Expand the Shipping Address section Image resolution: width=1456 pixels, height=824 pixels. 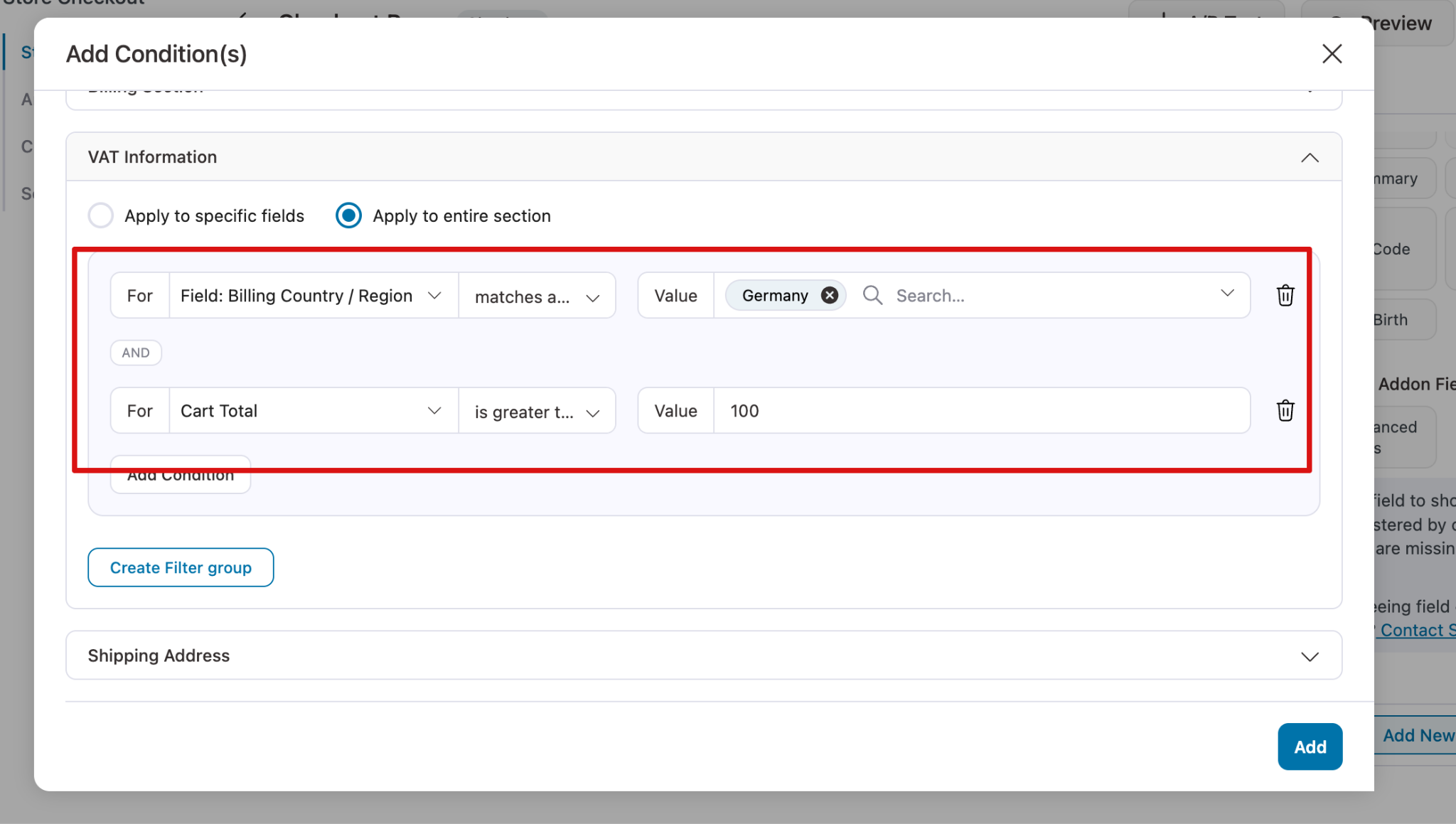click(1310, 656)
